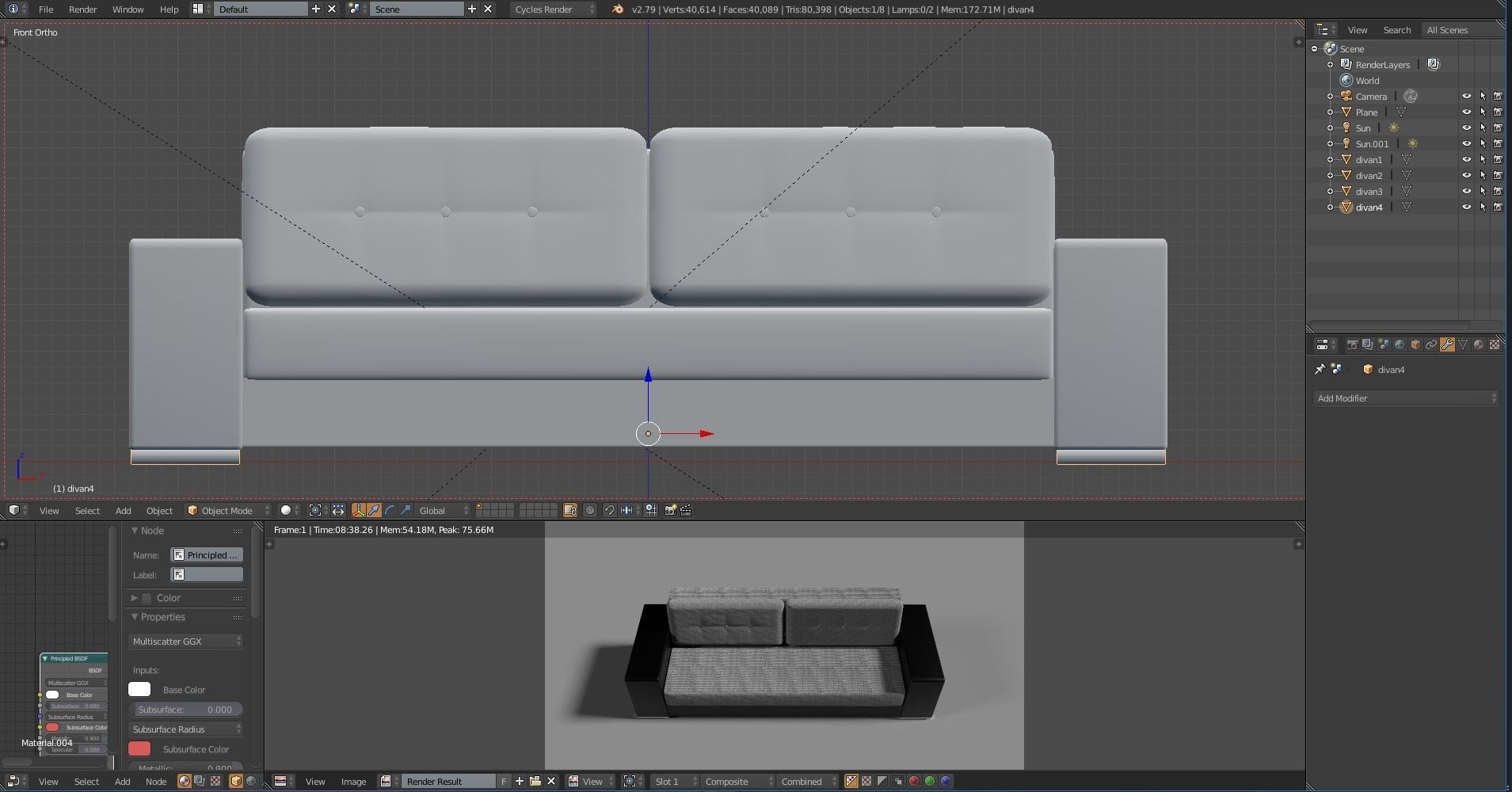Open the Add Modifier dropdown
Image resolution: width=1512 pixels, height=792 pixels.
(x=1406, y=398)
